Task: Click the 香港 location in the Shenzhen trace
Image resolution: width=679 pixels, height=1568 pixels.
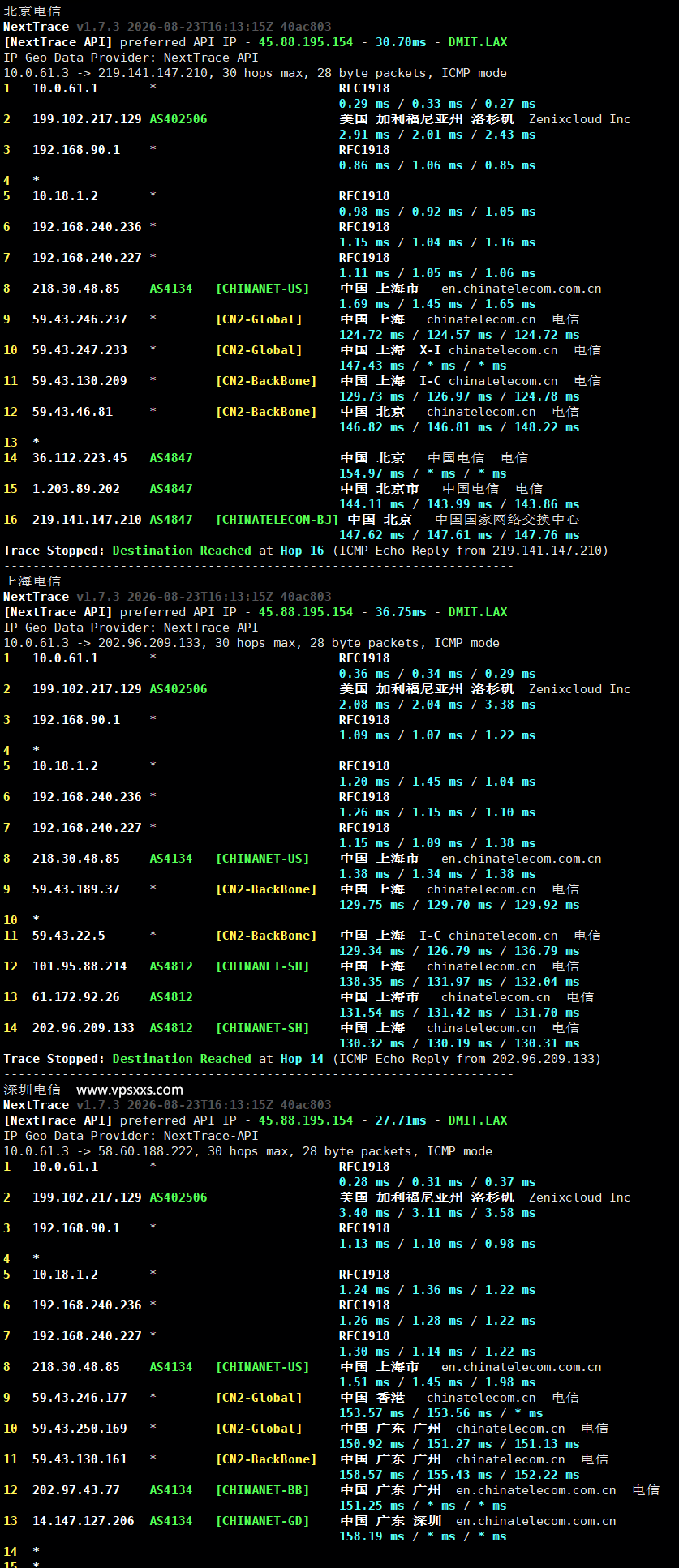Action: (391, 1398)
